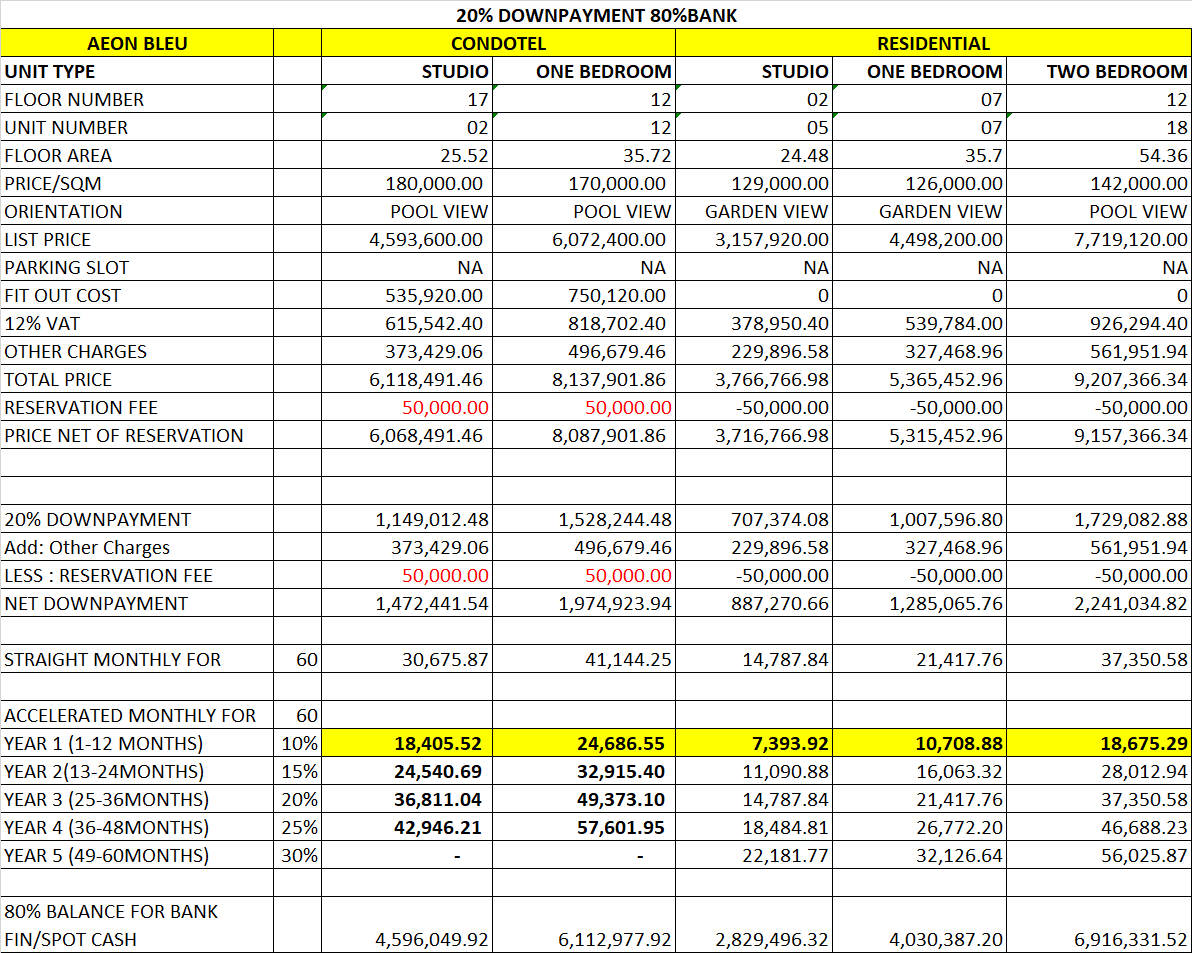Screen dimensions: 1192x953
Task: Click the AEON BLEU header cell
Action: point(137,44)
